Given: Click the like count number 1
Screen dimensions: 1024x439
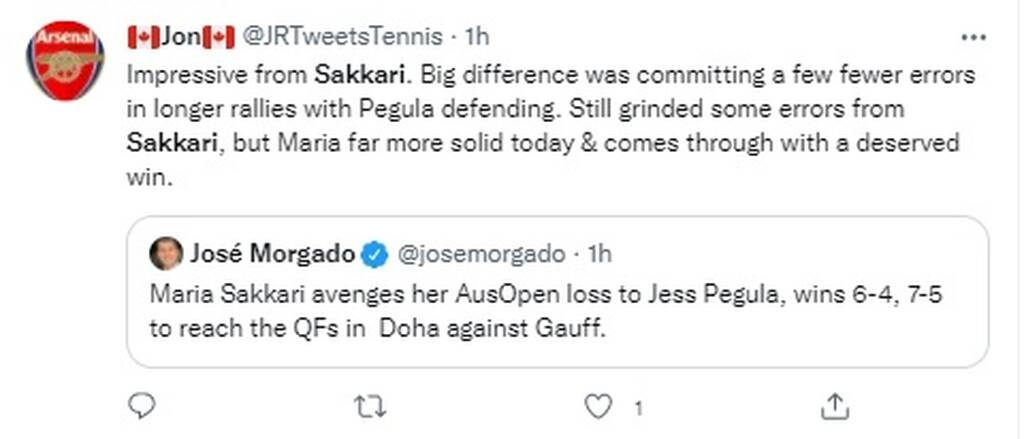Looking at the screenshot, I should click(636, 406).
